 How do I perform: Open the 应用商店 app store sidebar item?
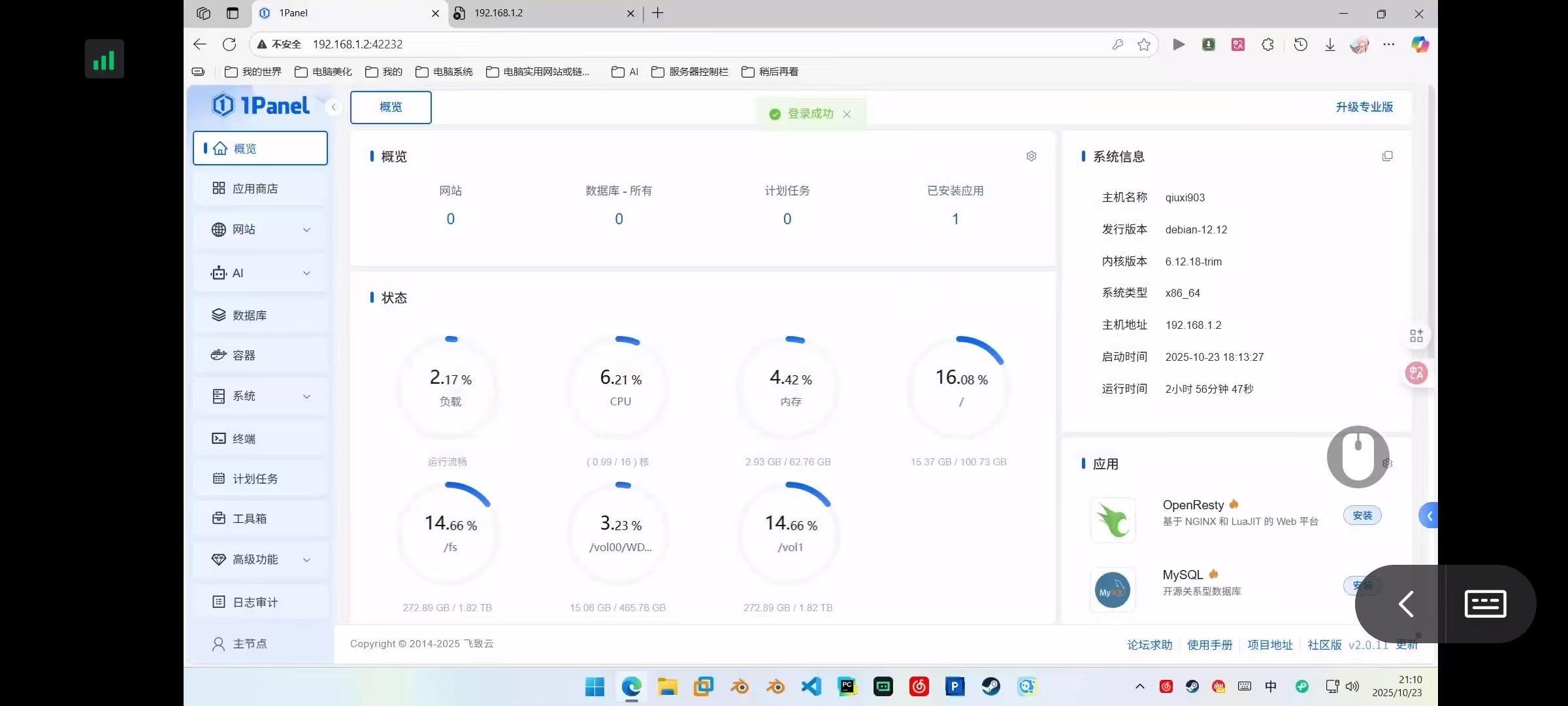[255, 189]
